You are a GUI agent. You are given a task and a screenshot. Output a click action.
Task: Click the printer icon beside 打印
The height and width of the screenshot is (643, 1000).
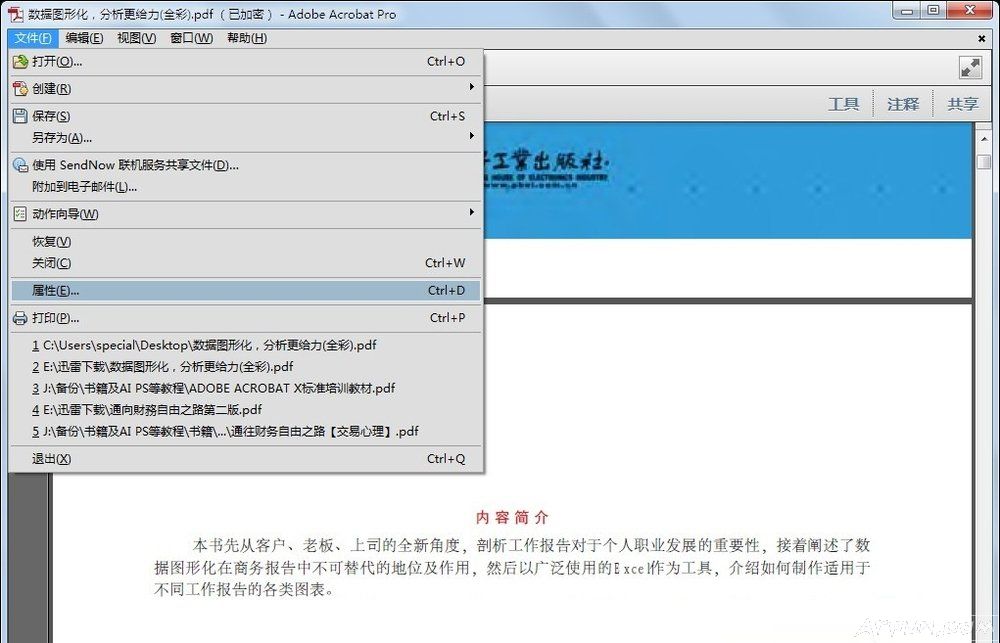tap(20, 318)
